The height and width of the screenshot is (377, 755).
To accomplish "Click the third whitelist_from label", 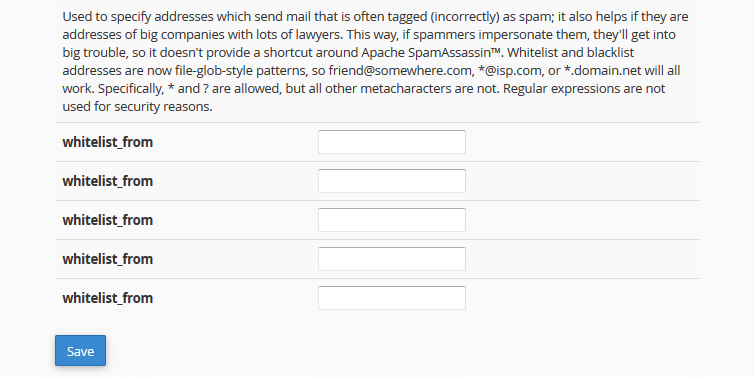I will (107, 221).
